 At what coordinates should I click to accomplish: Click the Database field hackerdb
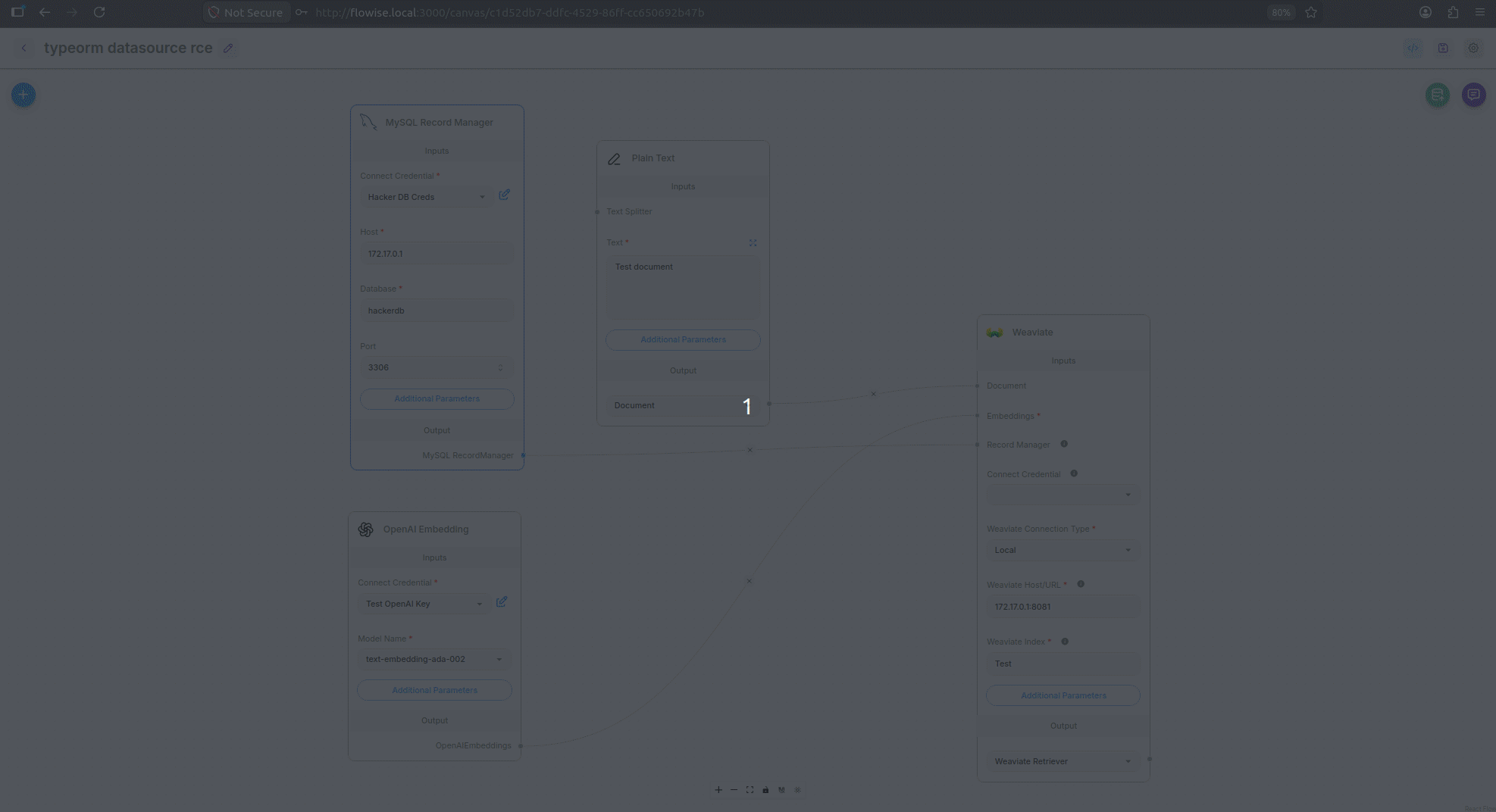[437, 311]
